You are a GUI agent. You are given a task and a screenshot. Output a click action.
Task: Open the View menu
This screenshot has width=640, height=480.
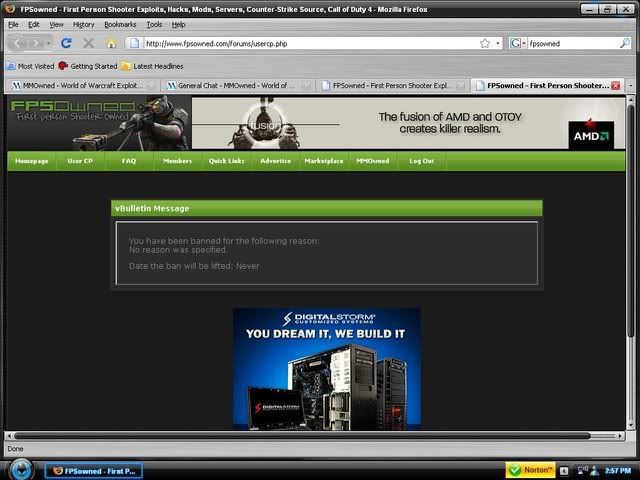point(56,24)
